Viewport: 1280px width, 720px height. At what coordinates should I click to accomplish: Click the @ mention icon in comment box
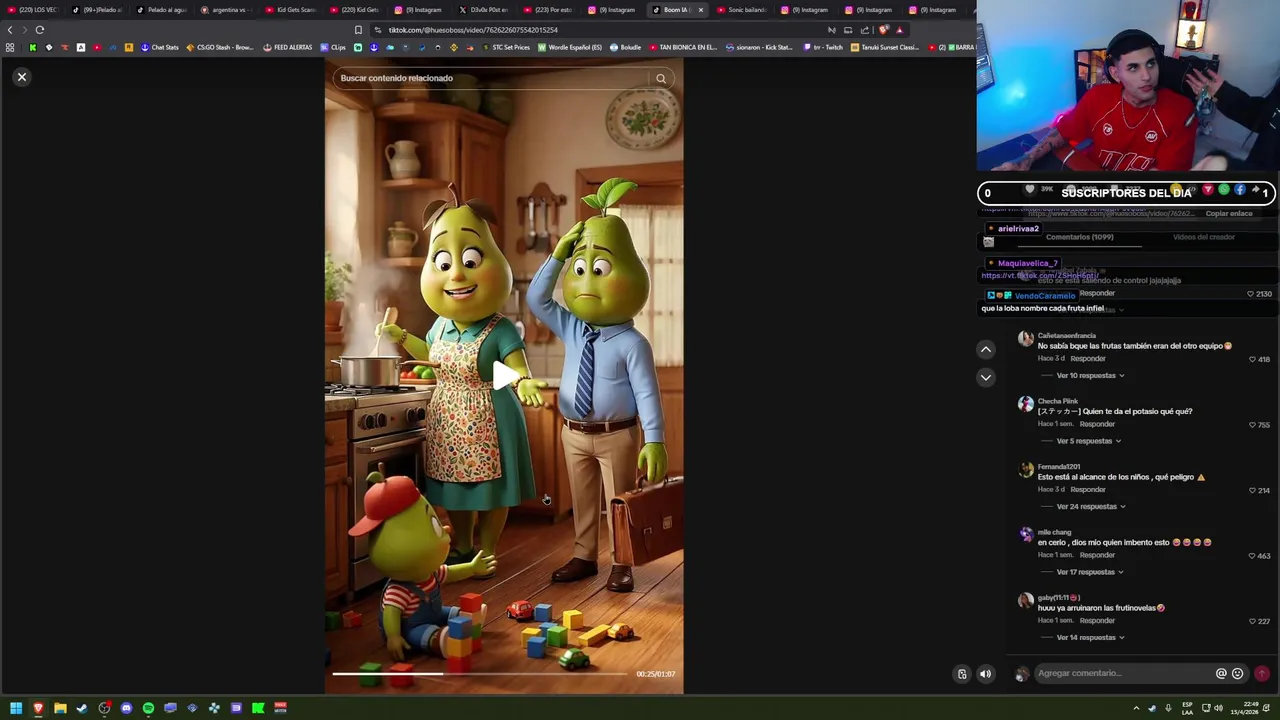1221,674
